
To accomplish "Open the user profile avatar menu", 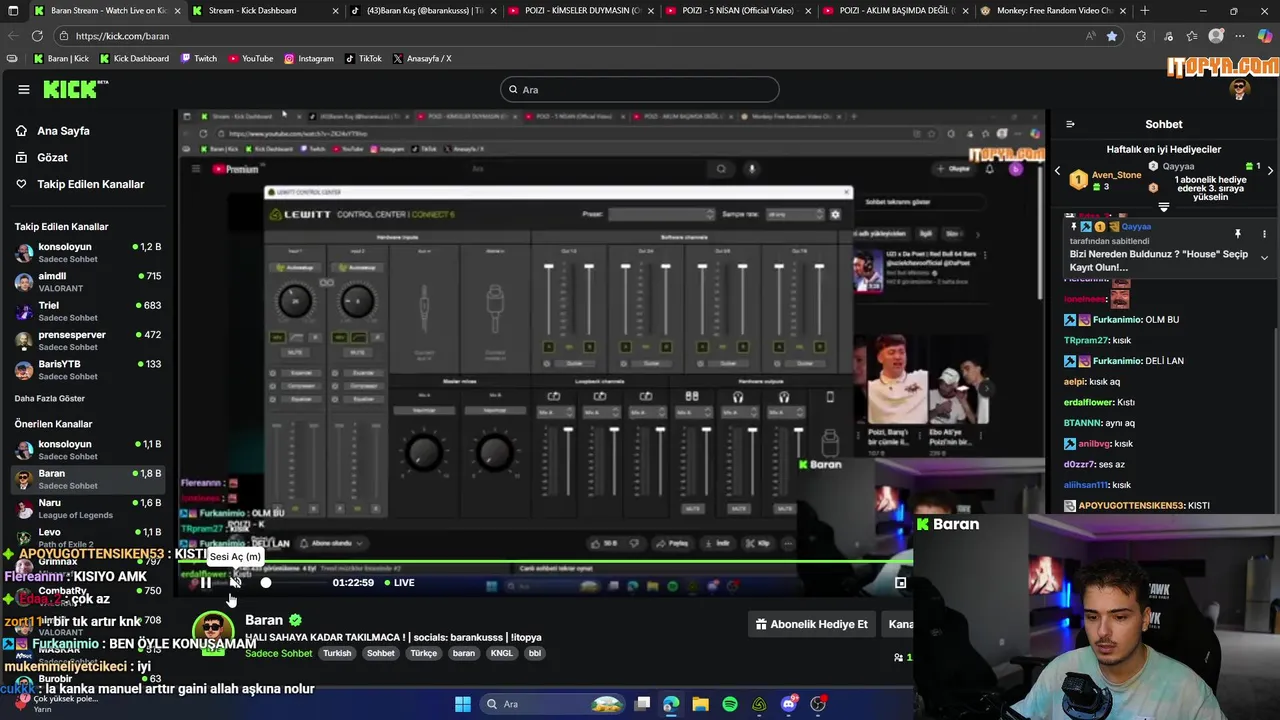I will tap(1240, 89).
